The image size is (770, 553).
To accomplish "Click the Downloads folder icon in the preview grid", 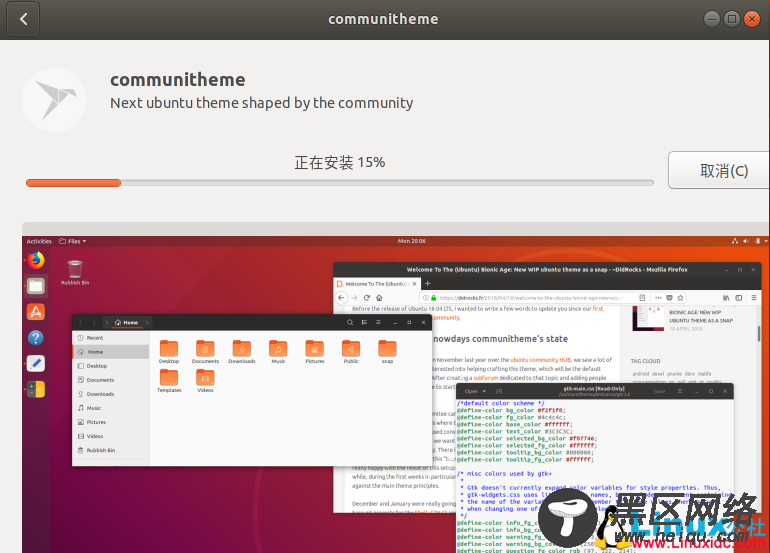I will (x=242, y=348).
